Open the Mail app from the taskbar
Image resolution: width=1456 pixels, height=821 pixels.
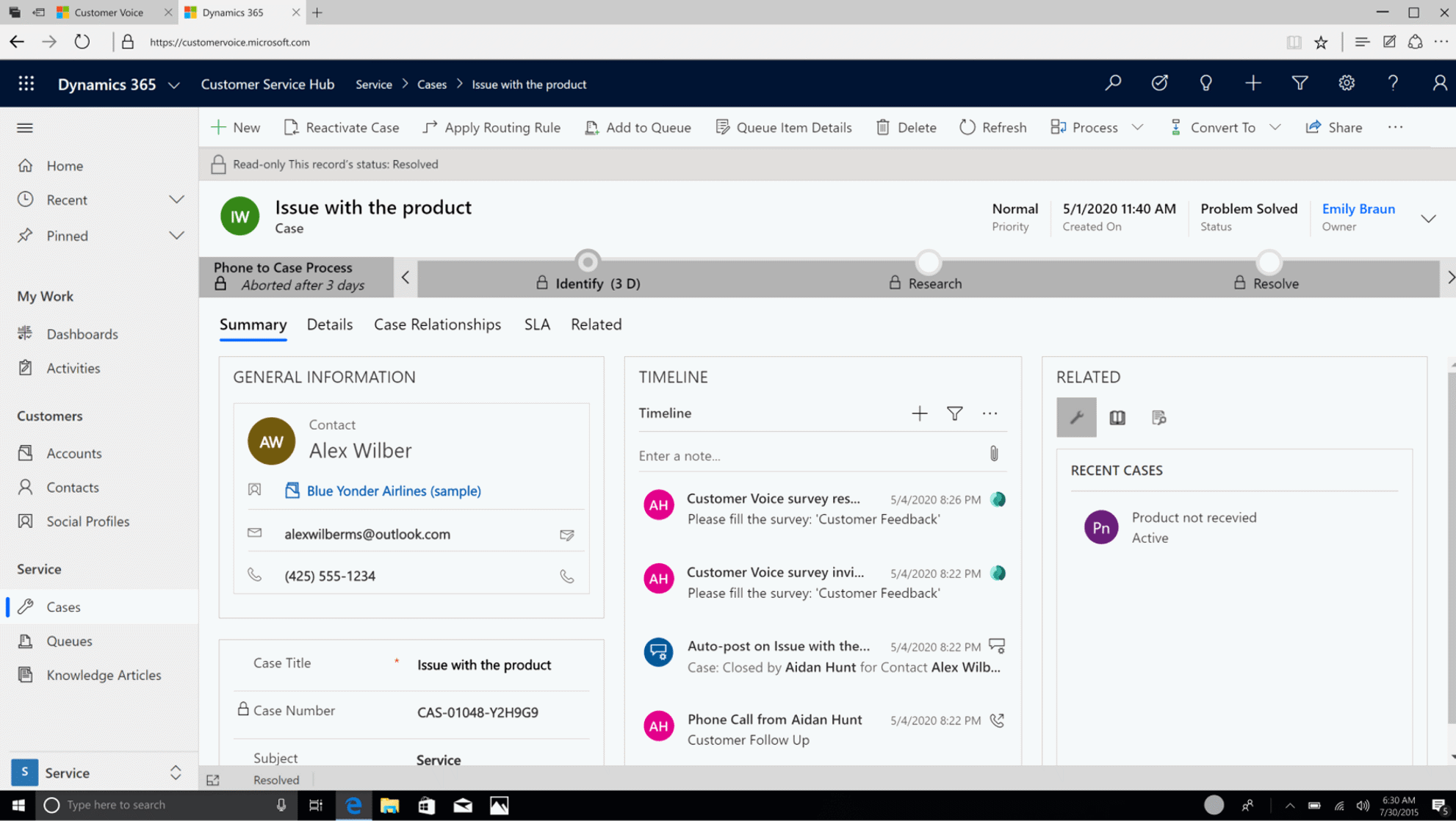[x=463, y=806]
